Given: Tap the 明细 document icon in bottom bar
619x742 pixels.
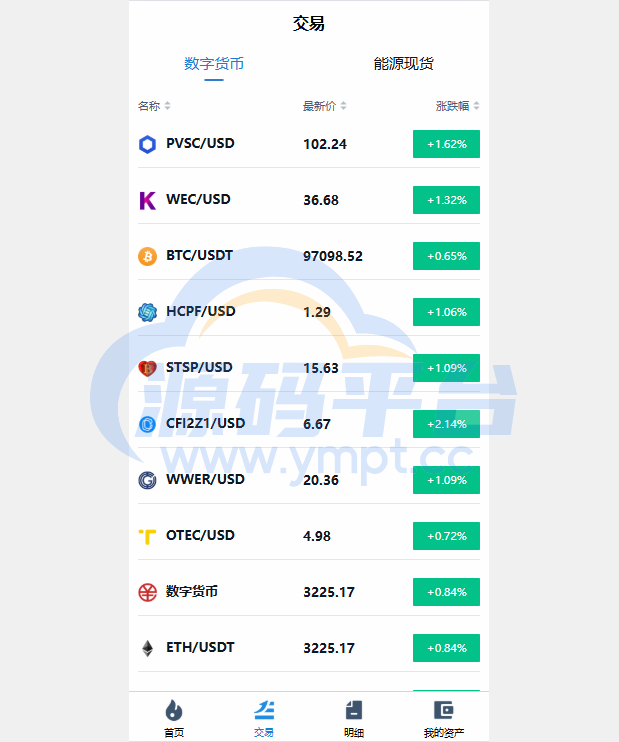Looking at the screenshot, I should (x=354, y=710).
